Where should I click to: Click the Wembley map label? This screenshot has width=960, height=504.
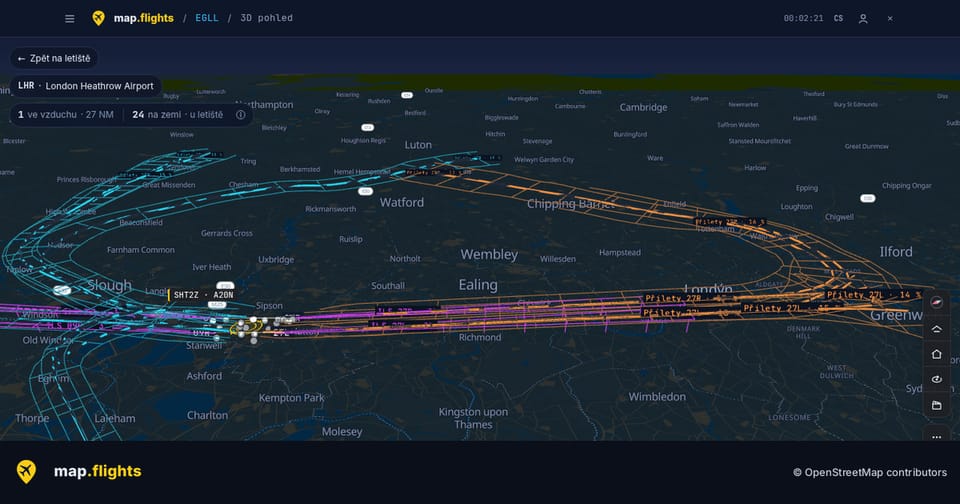point(489,254)
